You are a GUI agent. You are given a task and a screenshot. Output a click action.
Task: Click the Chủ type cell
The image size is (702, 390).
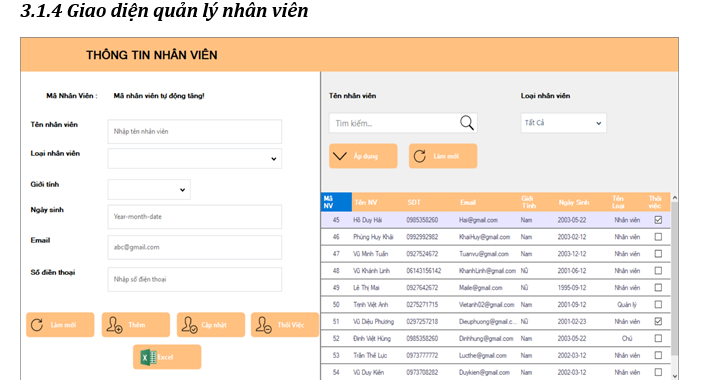[x=627, y=339]
